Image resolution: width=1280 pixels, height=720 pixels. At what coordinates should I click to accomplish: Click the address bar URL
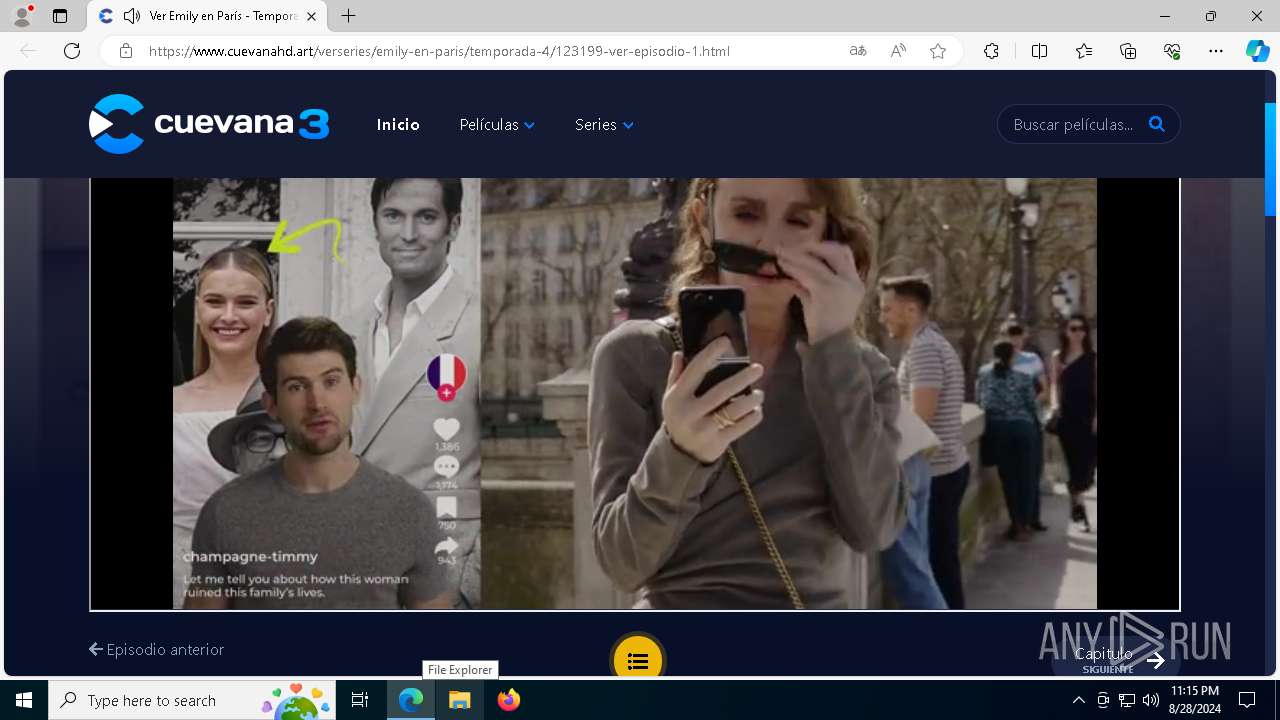click(439, 51)
